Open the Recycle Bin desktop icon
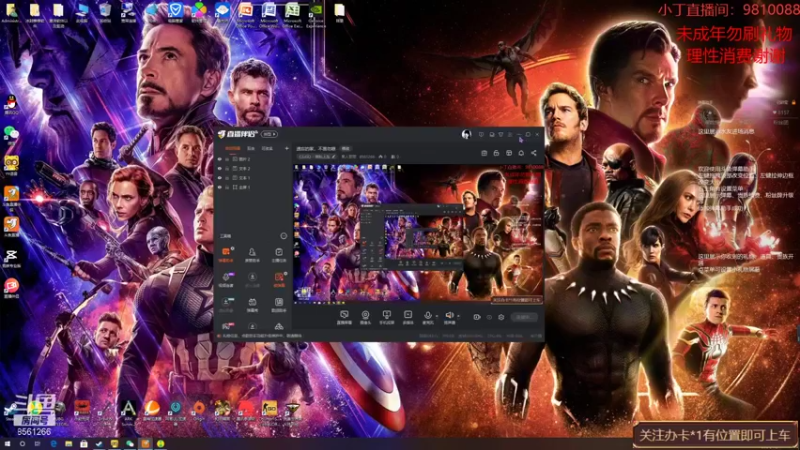 coord(105,13)
